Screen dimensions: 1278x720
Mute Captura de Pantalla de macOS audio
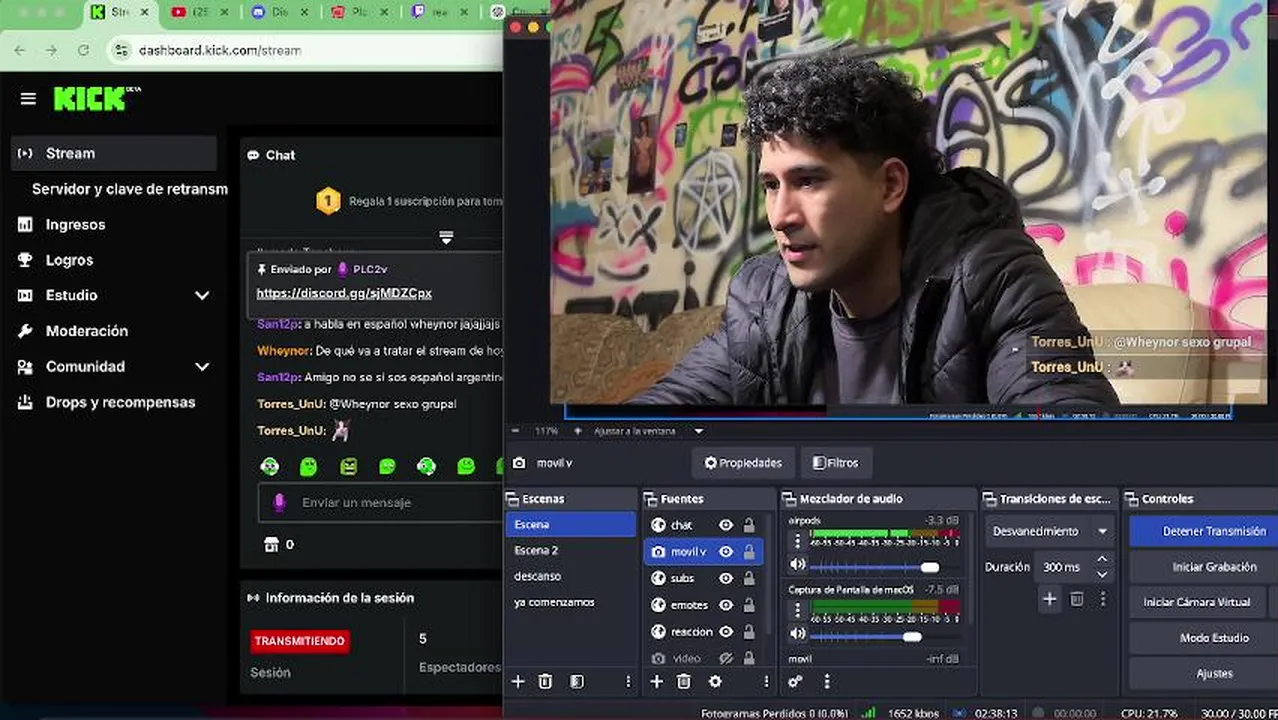798,634
